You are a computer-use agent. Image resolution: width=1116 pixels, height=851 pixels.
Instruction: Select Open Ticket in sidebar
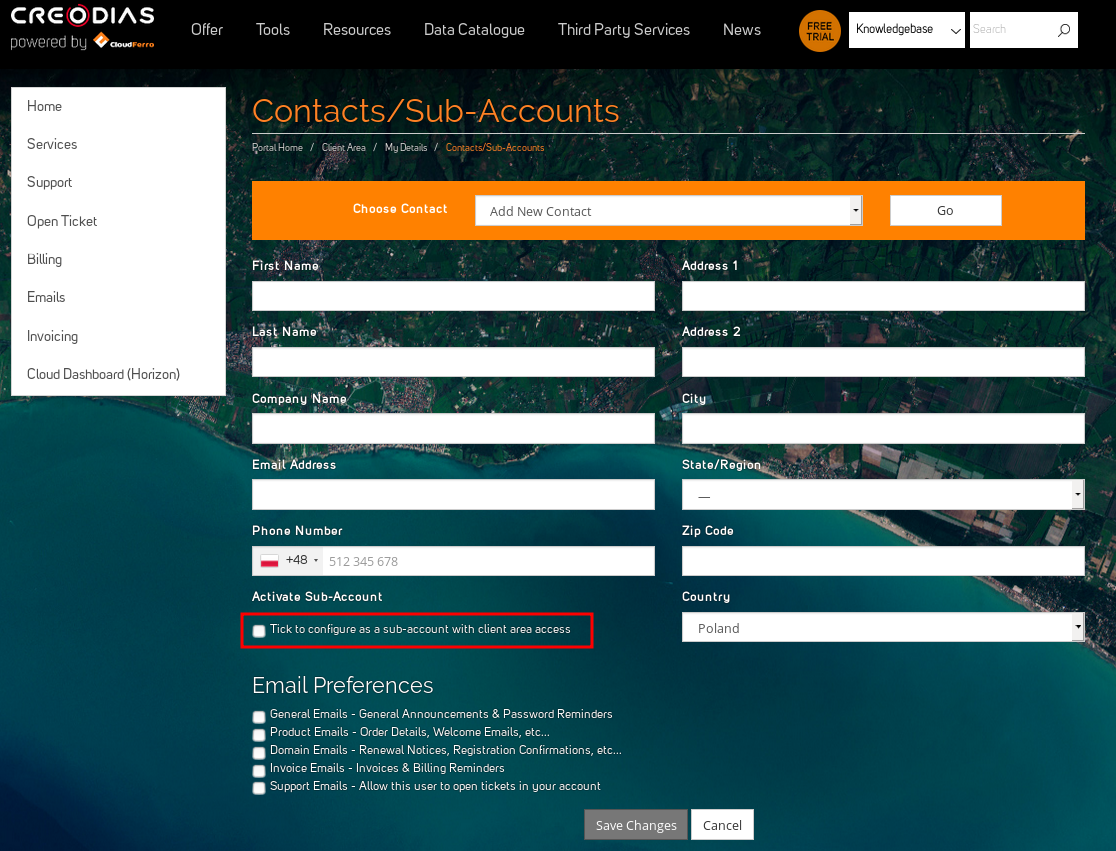(x=62, y=221)
